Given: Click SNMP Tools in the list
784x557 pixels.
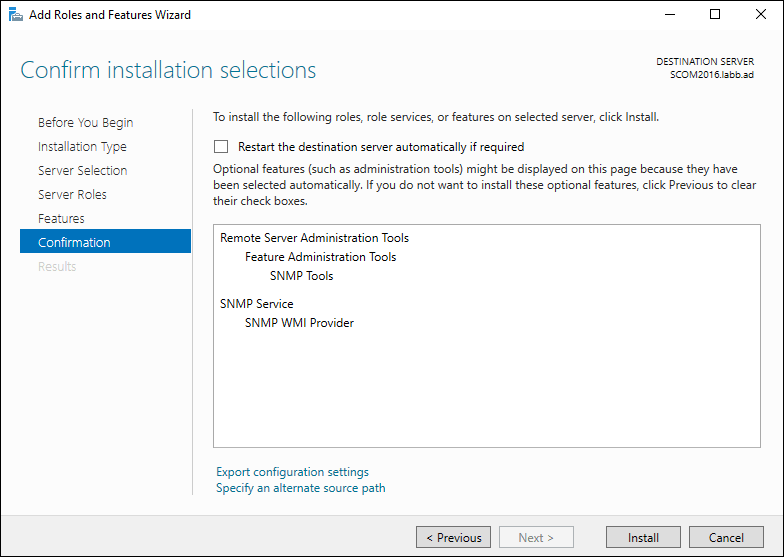Looking at the screenshot, I should click(301, 276).
